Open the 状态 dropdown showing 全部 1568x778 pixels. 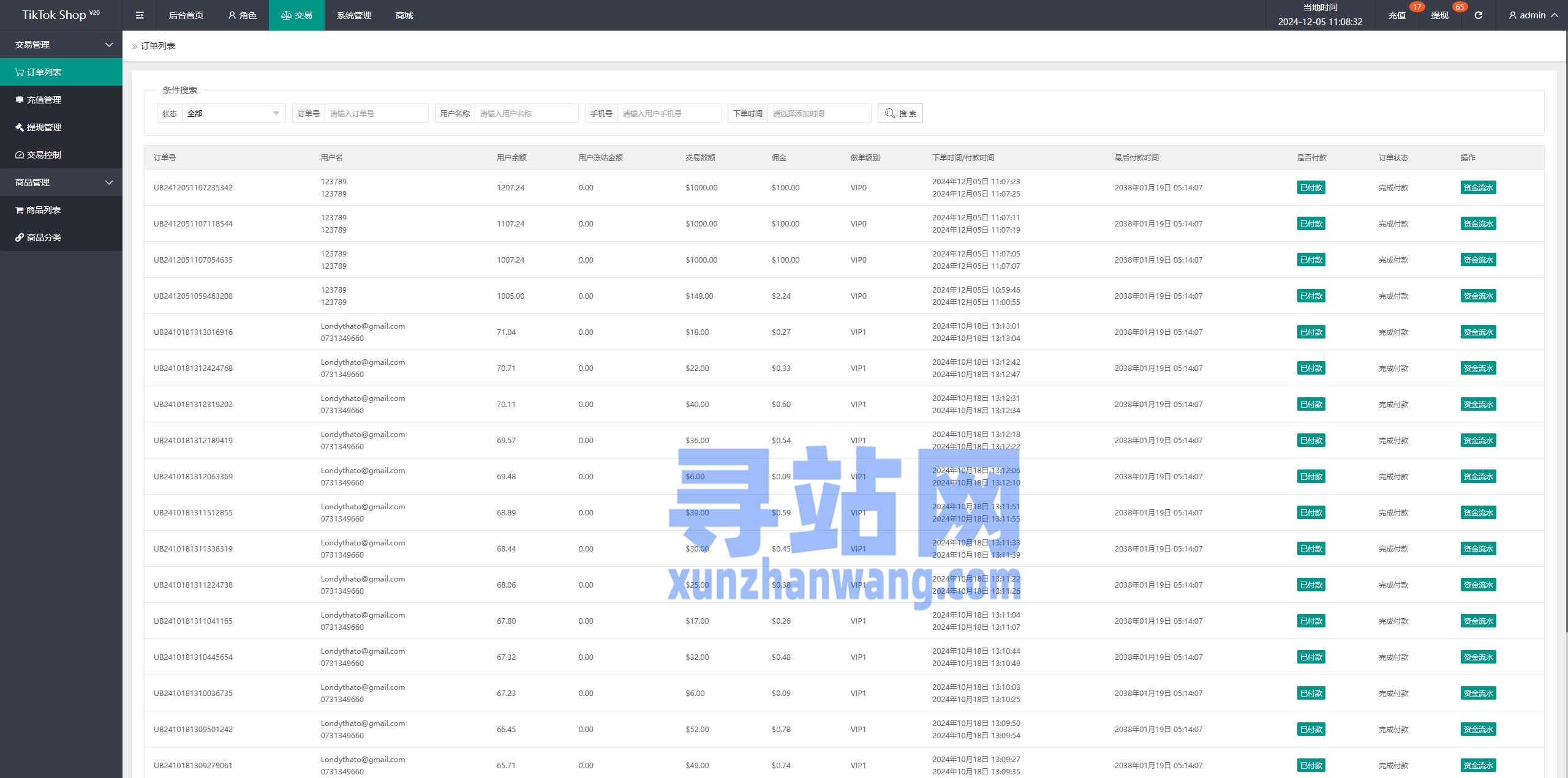233,113
